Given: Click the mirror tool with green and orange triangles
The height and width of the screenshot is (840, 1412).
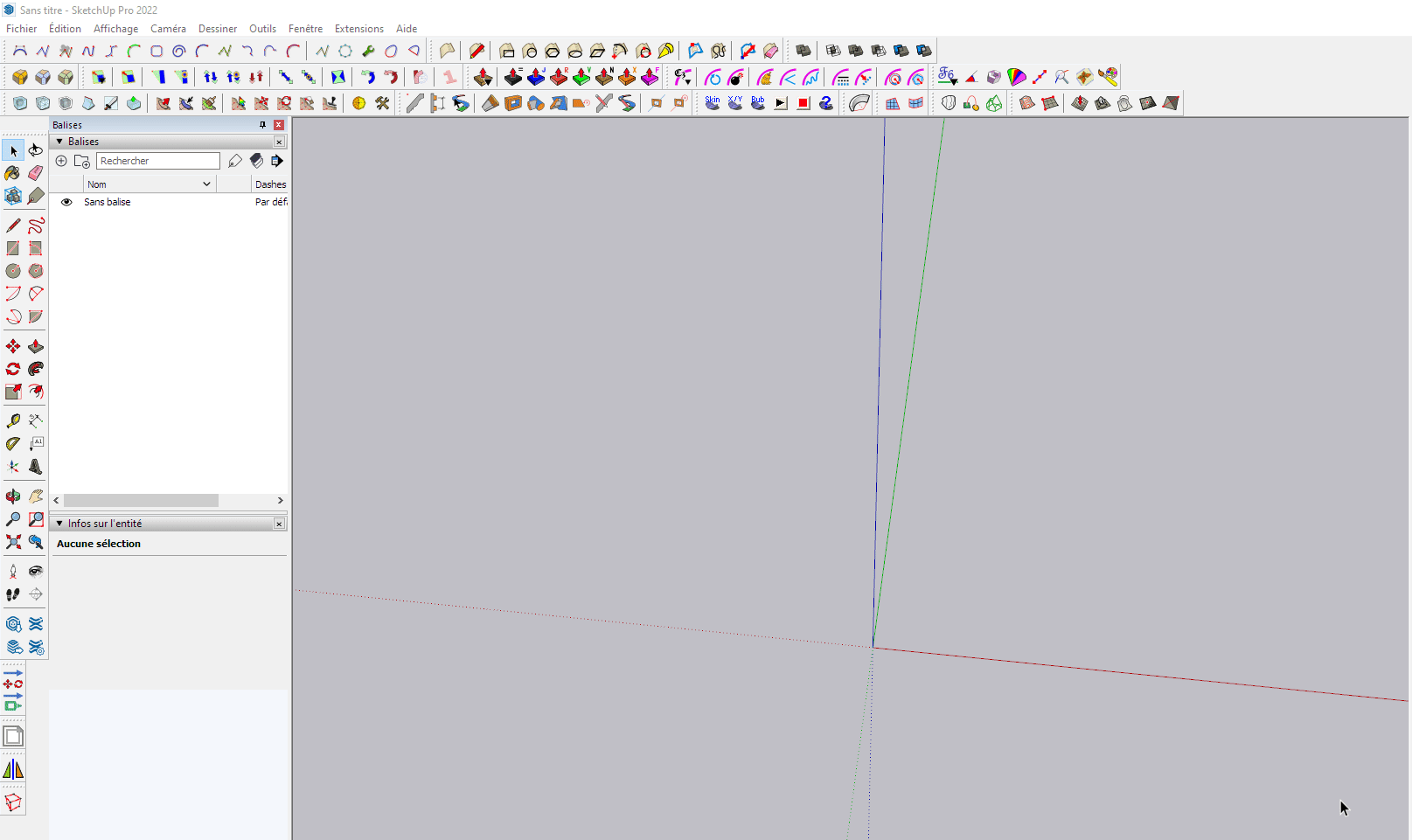Looking at the screenshot, I should coord(13,769).
